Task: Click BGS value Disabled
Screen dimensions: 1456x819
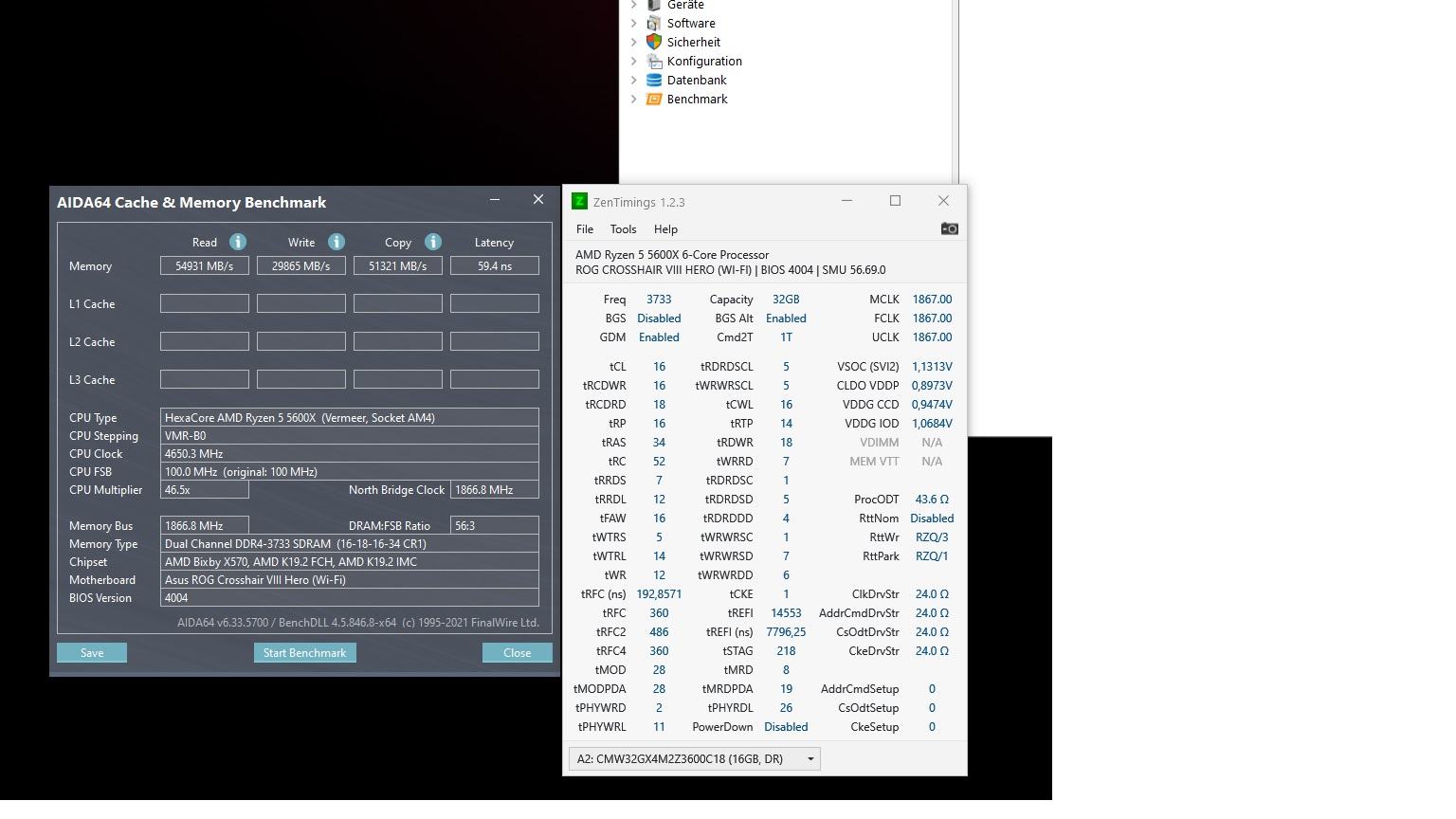Action: point(659,318)
